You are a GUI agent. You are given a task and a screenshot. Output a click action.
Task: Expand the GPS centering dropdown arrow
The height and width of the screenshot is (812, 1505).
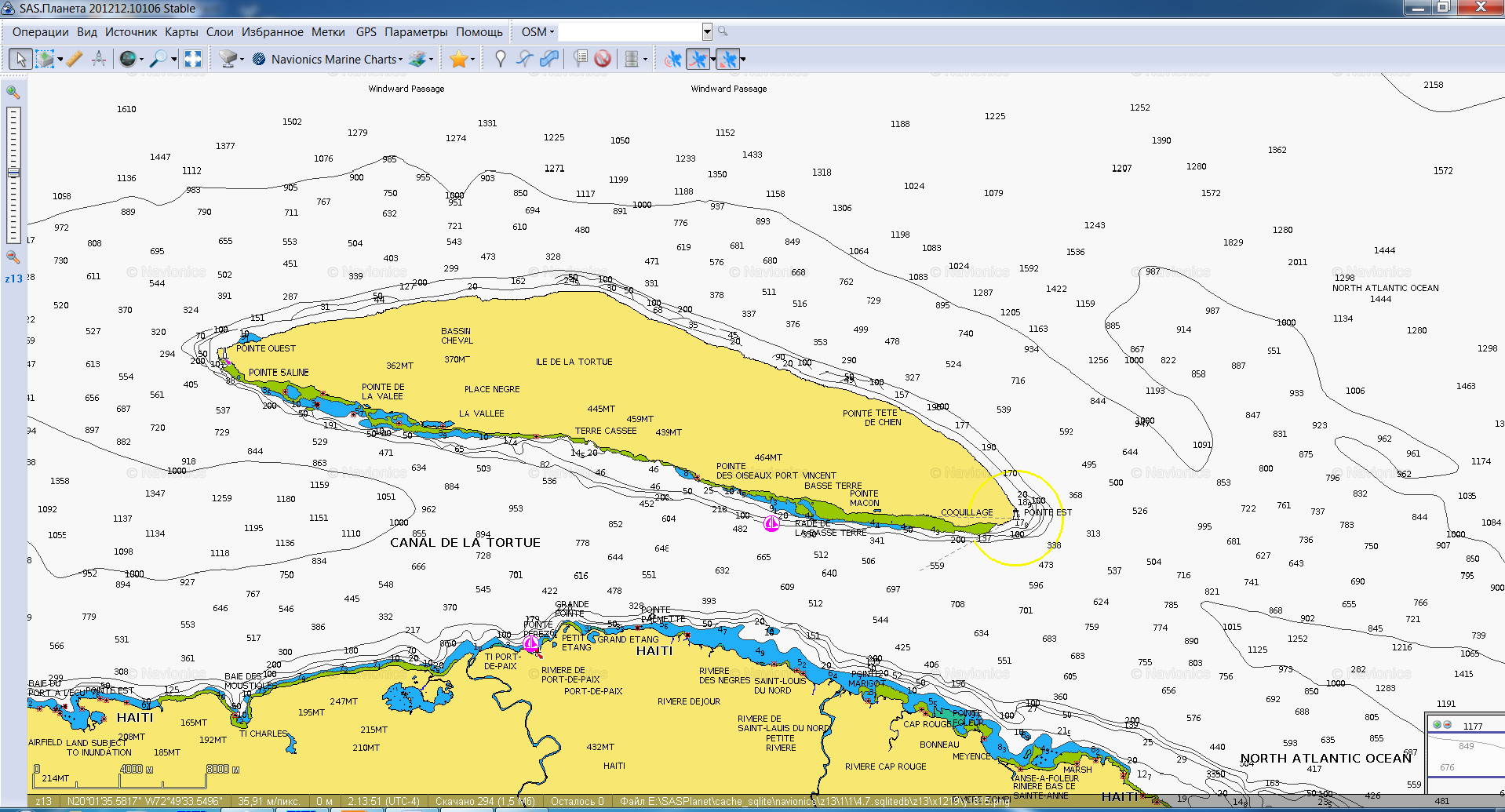tap(742, 59)
